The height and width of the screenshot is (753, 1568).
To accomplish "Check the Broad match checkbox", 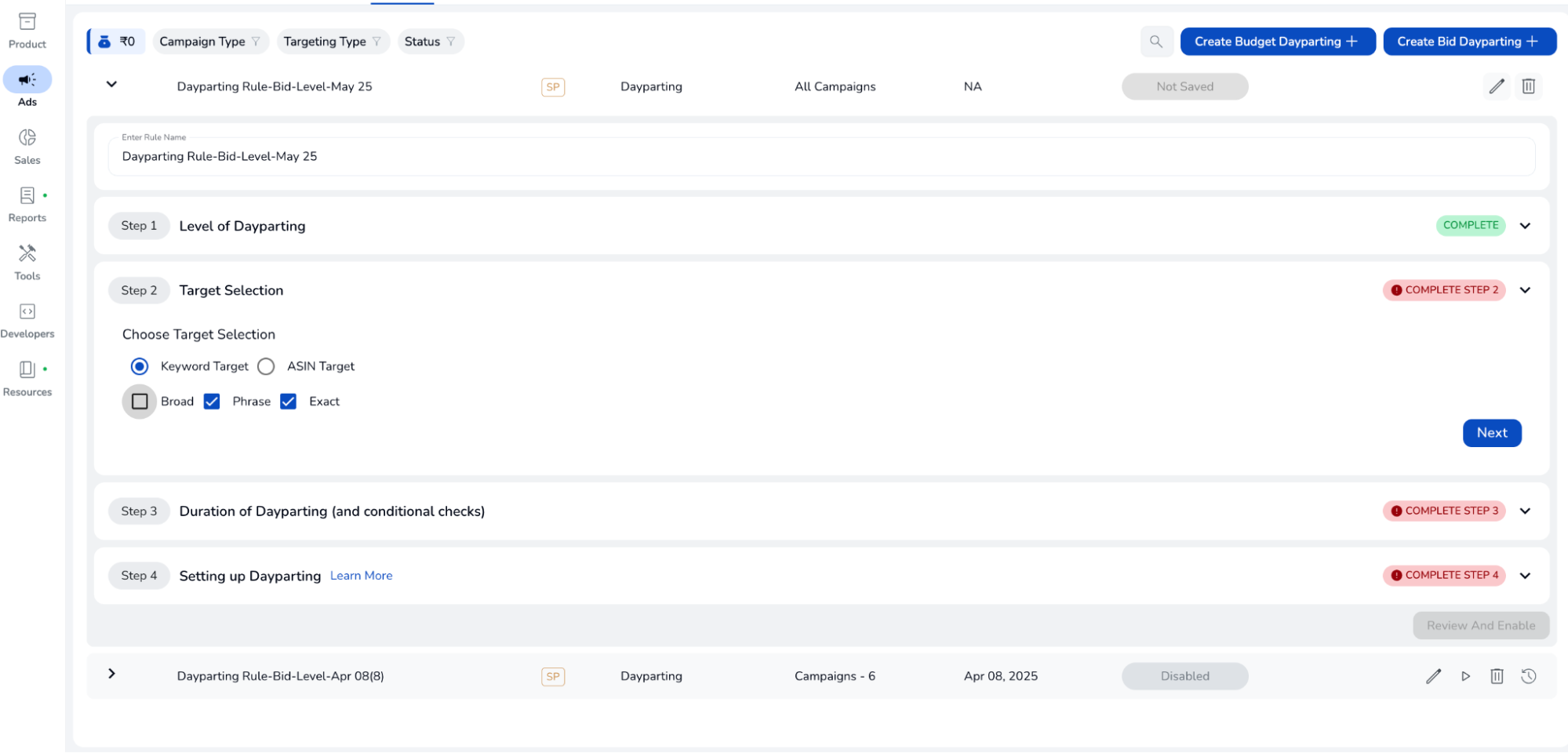I will [140, 402].
